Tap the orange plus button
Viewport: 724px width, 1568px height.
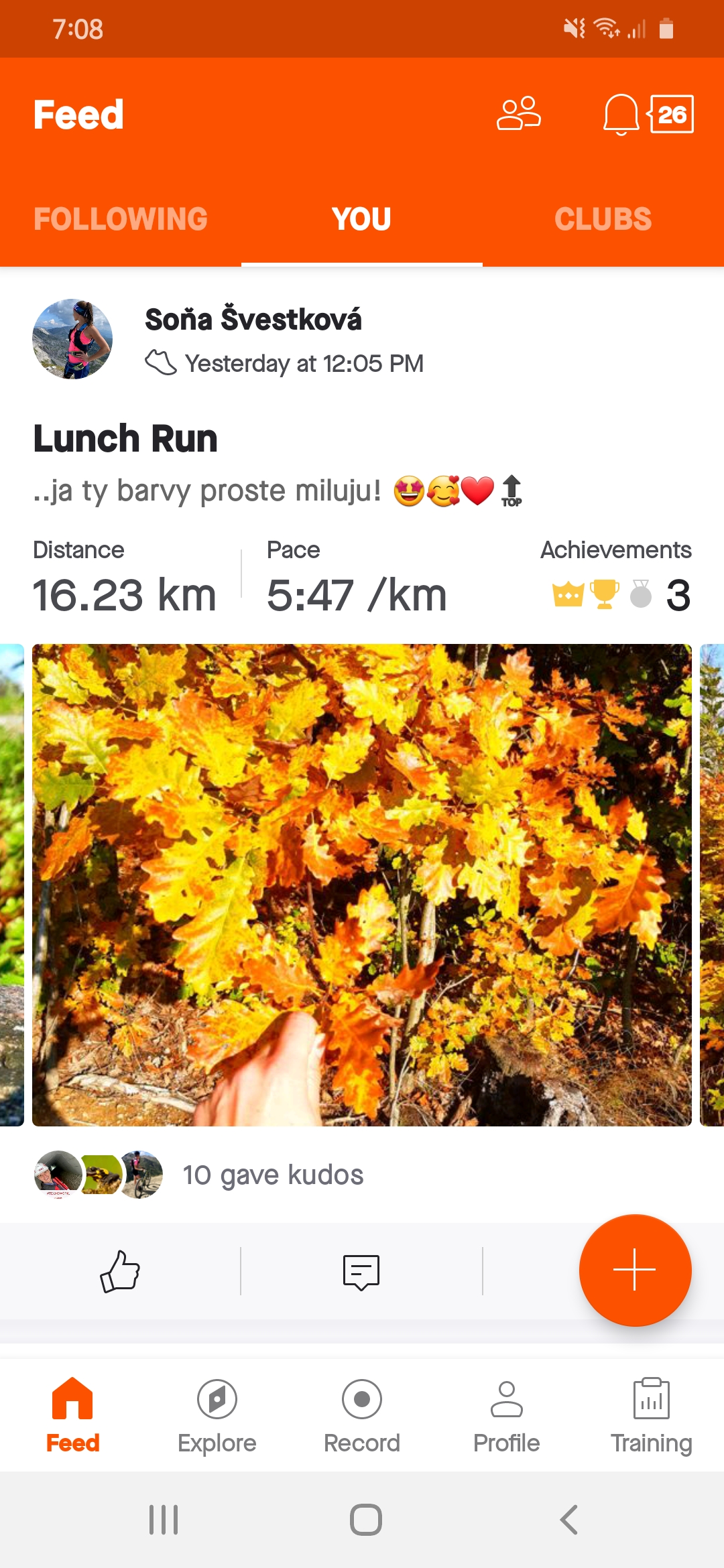635,1270
